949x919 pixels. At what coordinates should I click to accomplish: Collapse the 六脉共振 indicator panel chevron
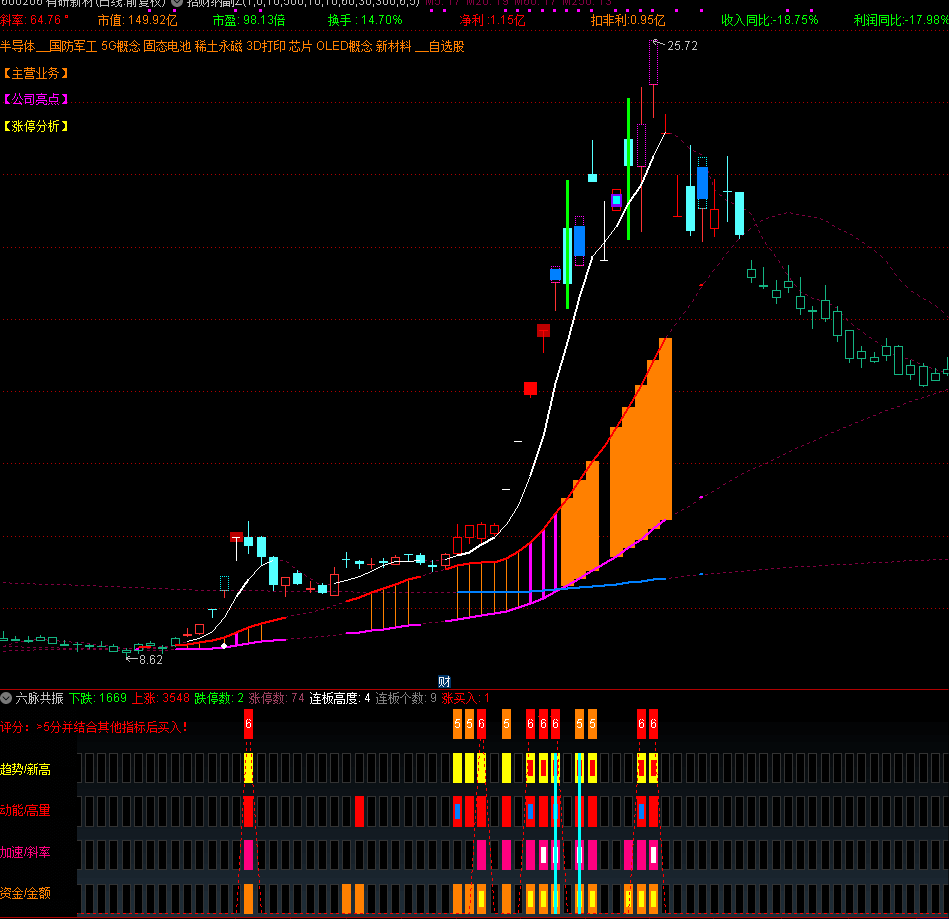(6, 698)
